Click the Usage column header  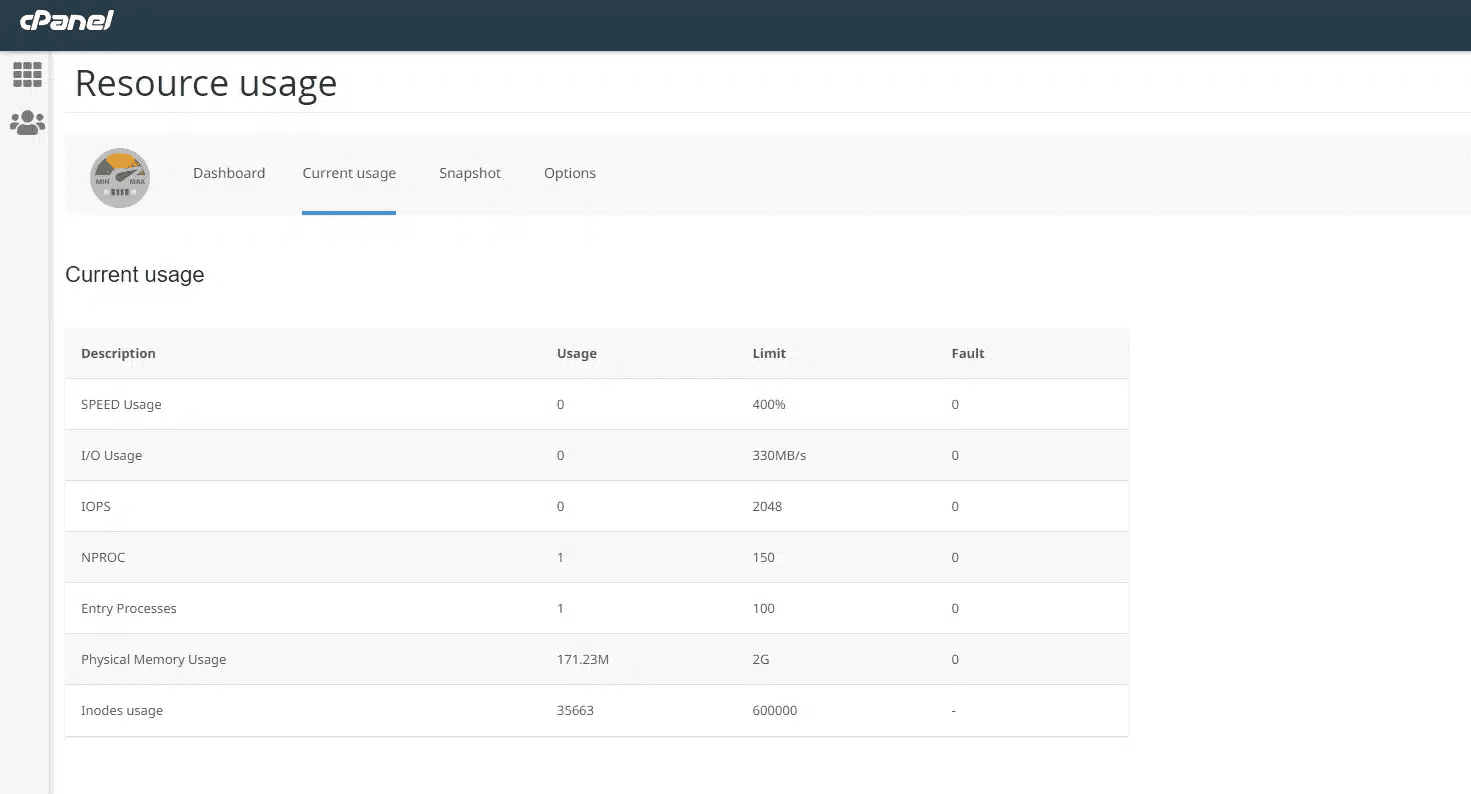pyautogui.click(x=577, y=353)
